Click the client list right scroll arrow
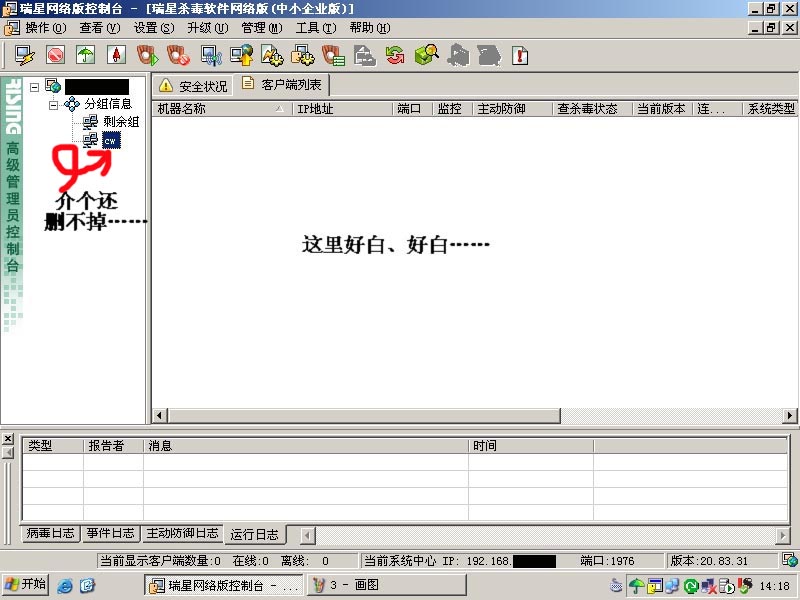 coord(790,415)
